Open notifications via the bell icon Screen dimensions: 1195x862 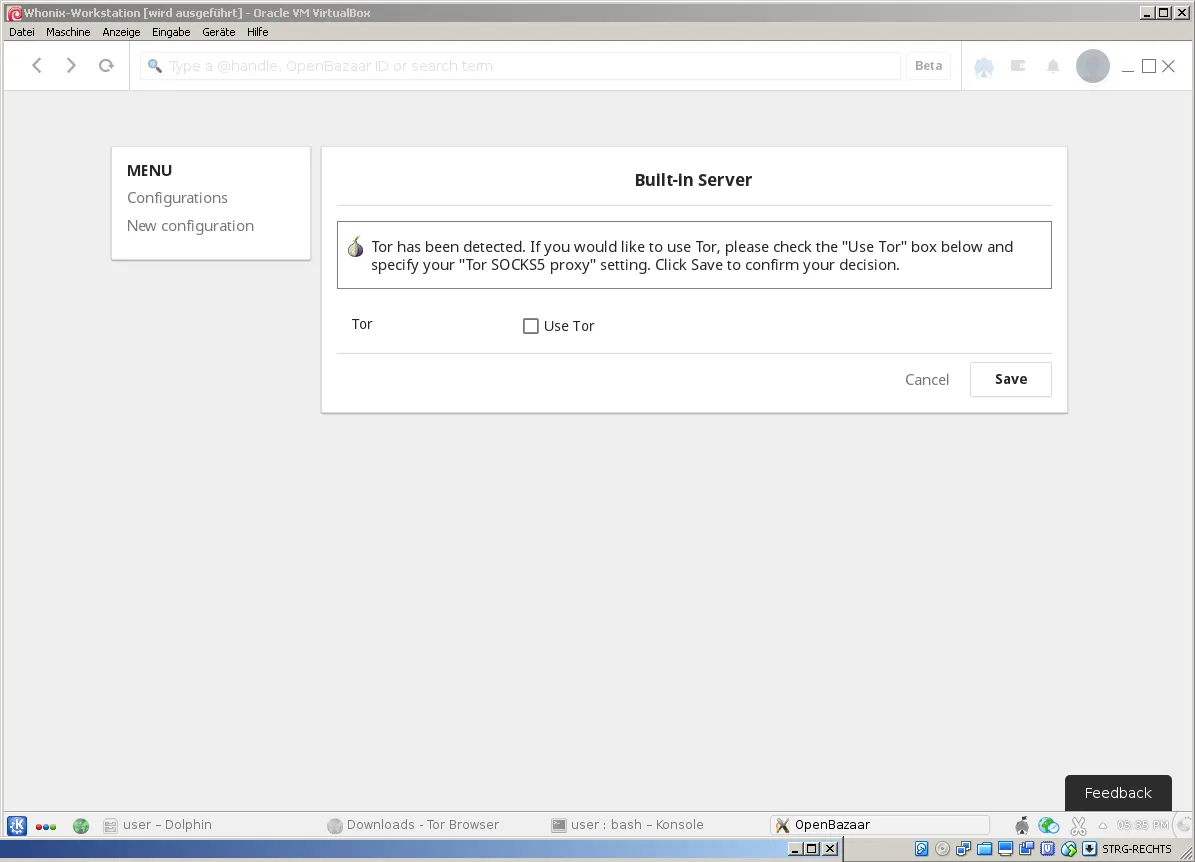click(1052, 66)
